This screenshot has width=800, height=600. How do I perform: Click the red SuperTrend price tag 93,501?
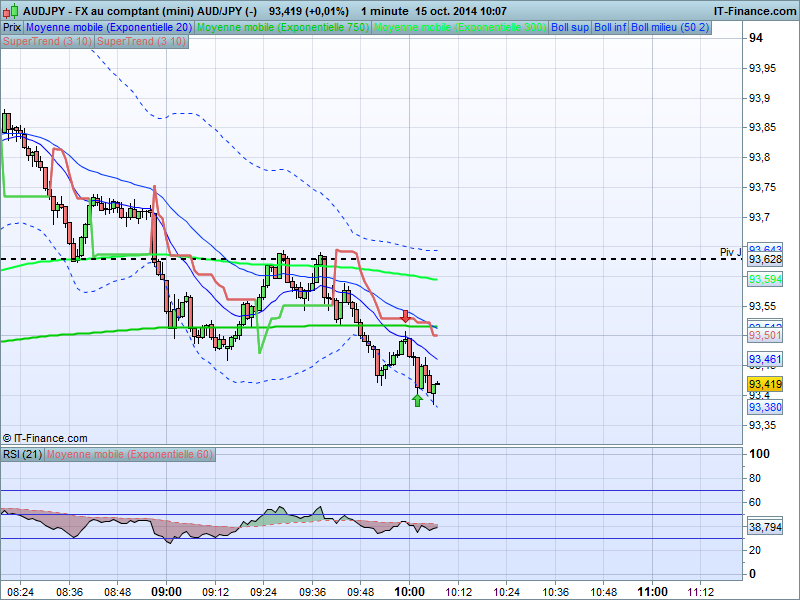click(765, 335)
